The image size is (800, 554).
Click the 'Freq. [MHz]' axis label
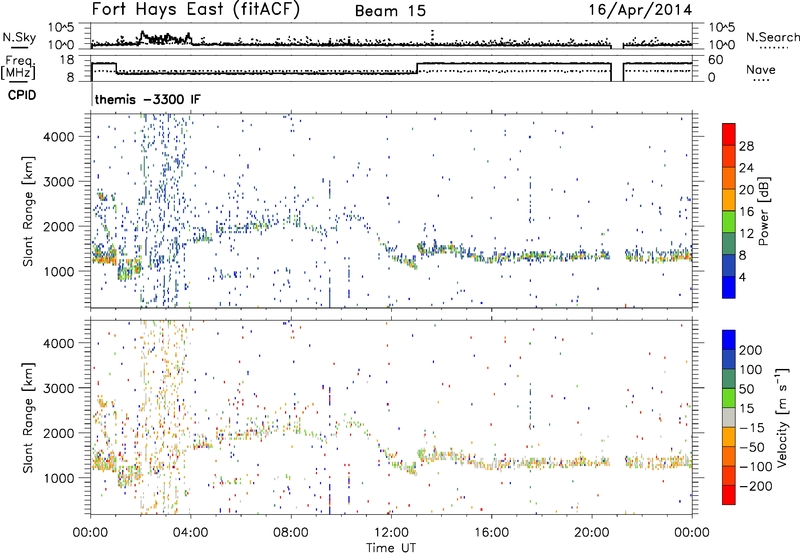tap(19, 68)
